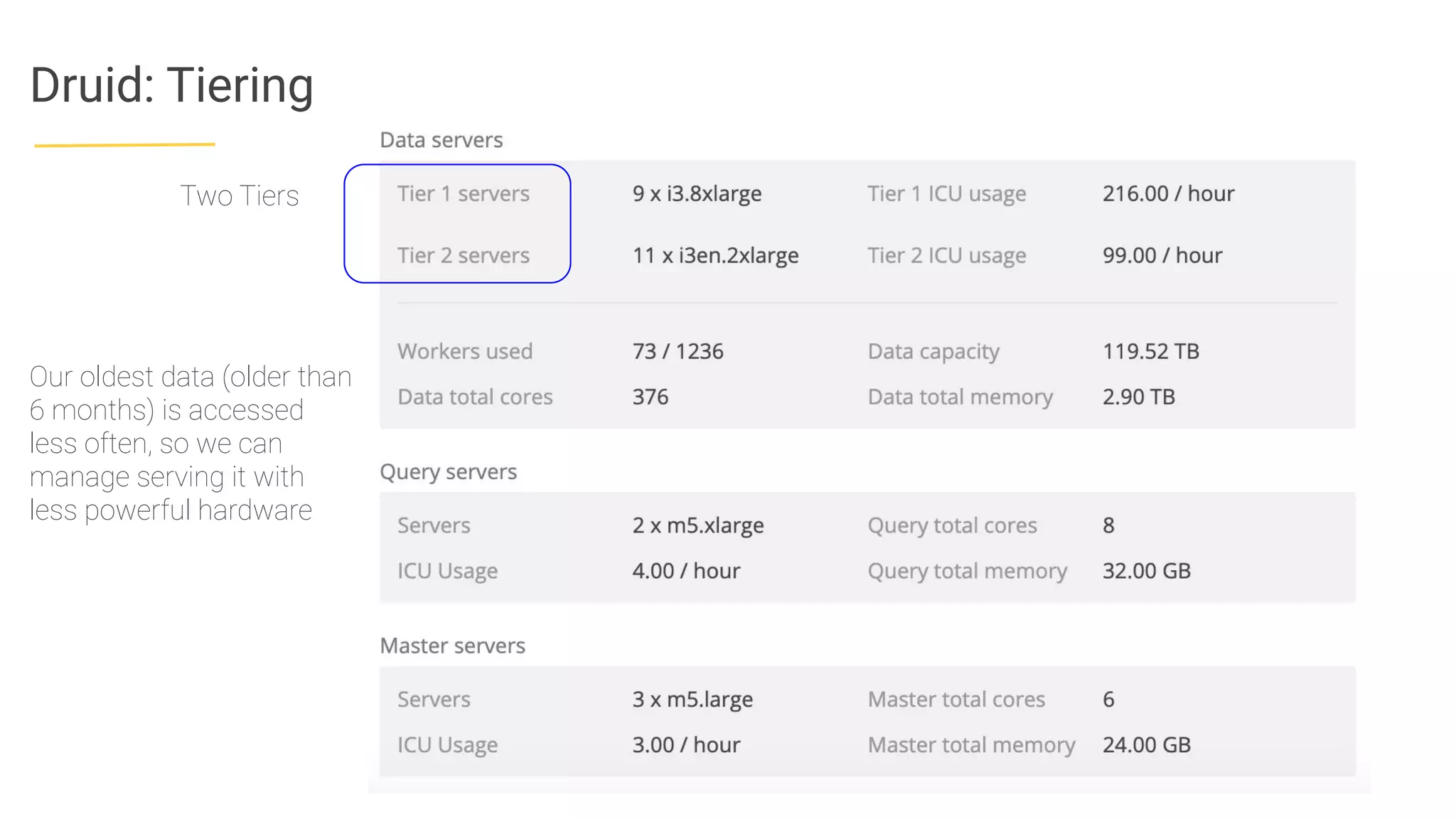Select the 'Data capacity' label
1456x819 pixels.
(933, 352)
